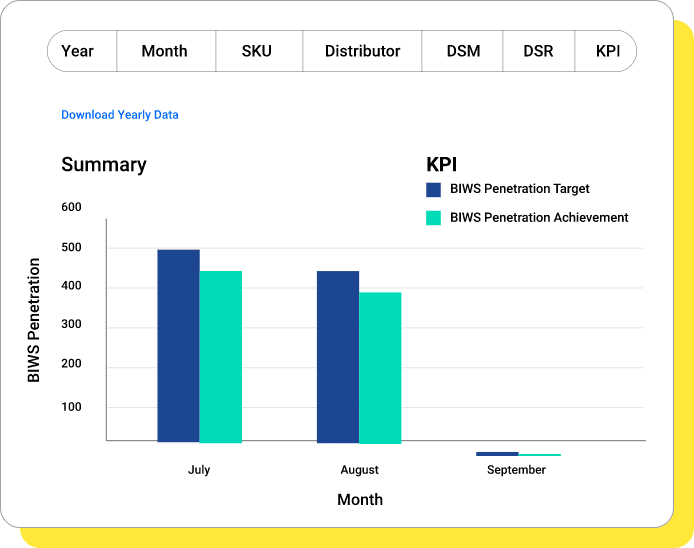Click the September axis label
Viewport: 694px width, 548px height.
point(516,470)
